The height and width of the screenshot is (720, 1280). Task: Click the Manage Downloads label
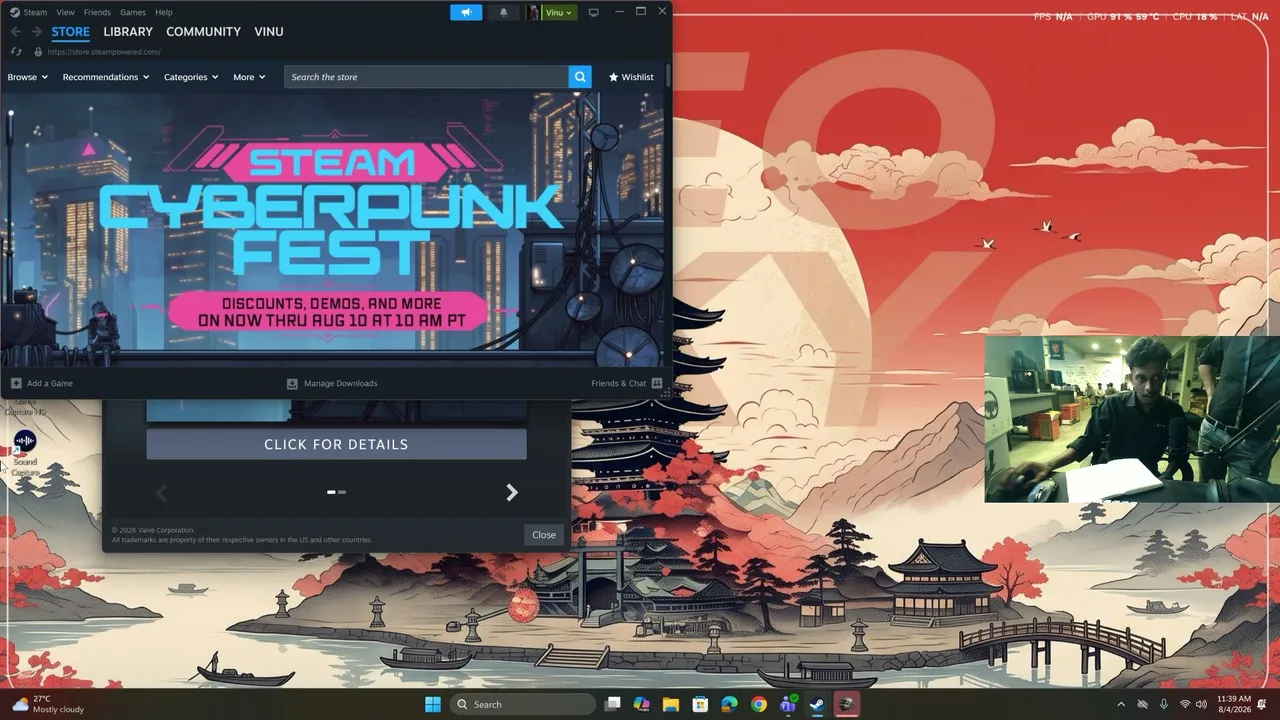point(341,383)
